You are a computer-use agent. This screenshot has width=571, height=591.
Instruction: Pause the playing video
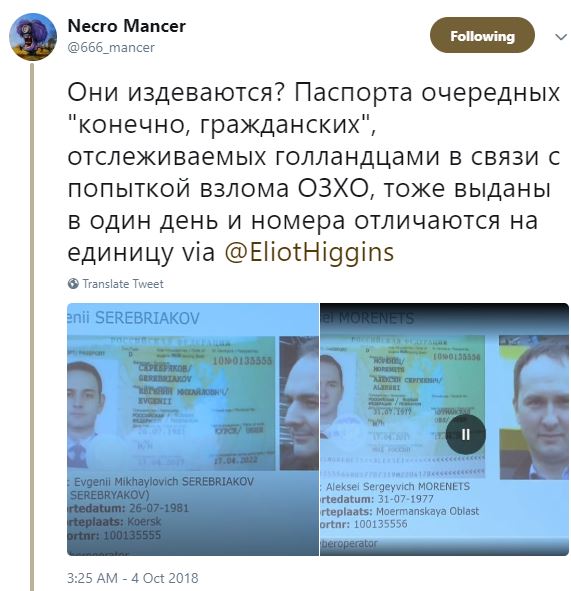[x=465, y=435]
